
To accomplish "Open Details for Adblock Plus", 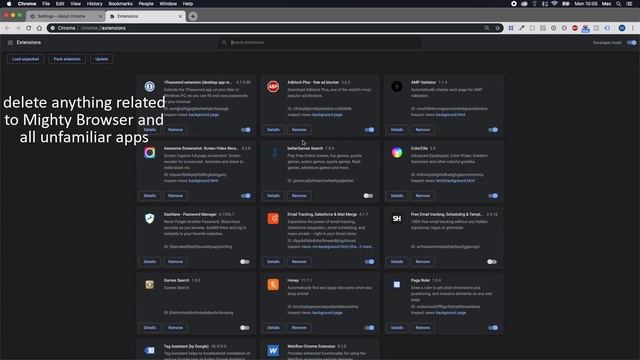I will click(273, 130).
